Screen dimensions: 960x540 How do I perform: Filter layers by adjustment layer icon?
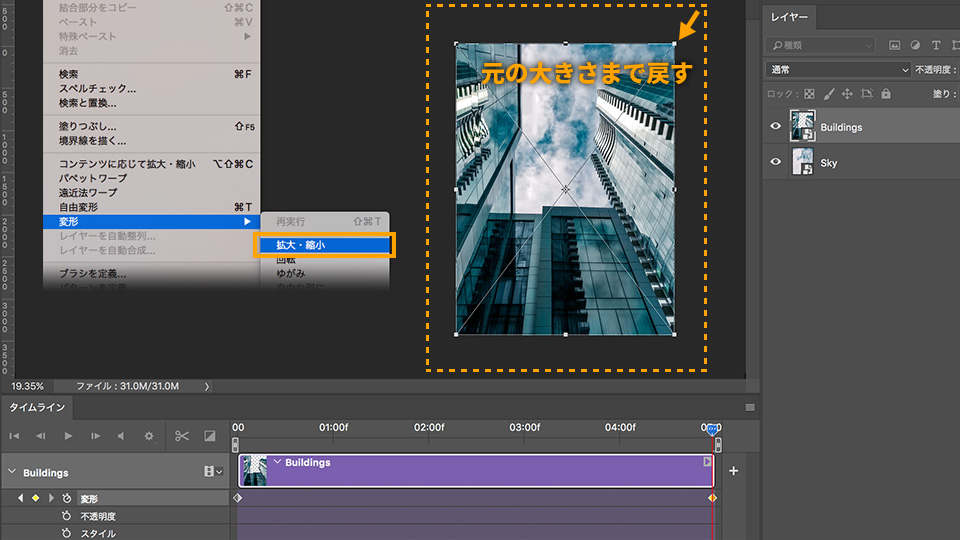click(x=915, y=45)
